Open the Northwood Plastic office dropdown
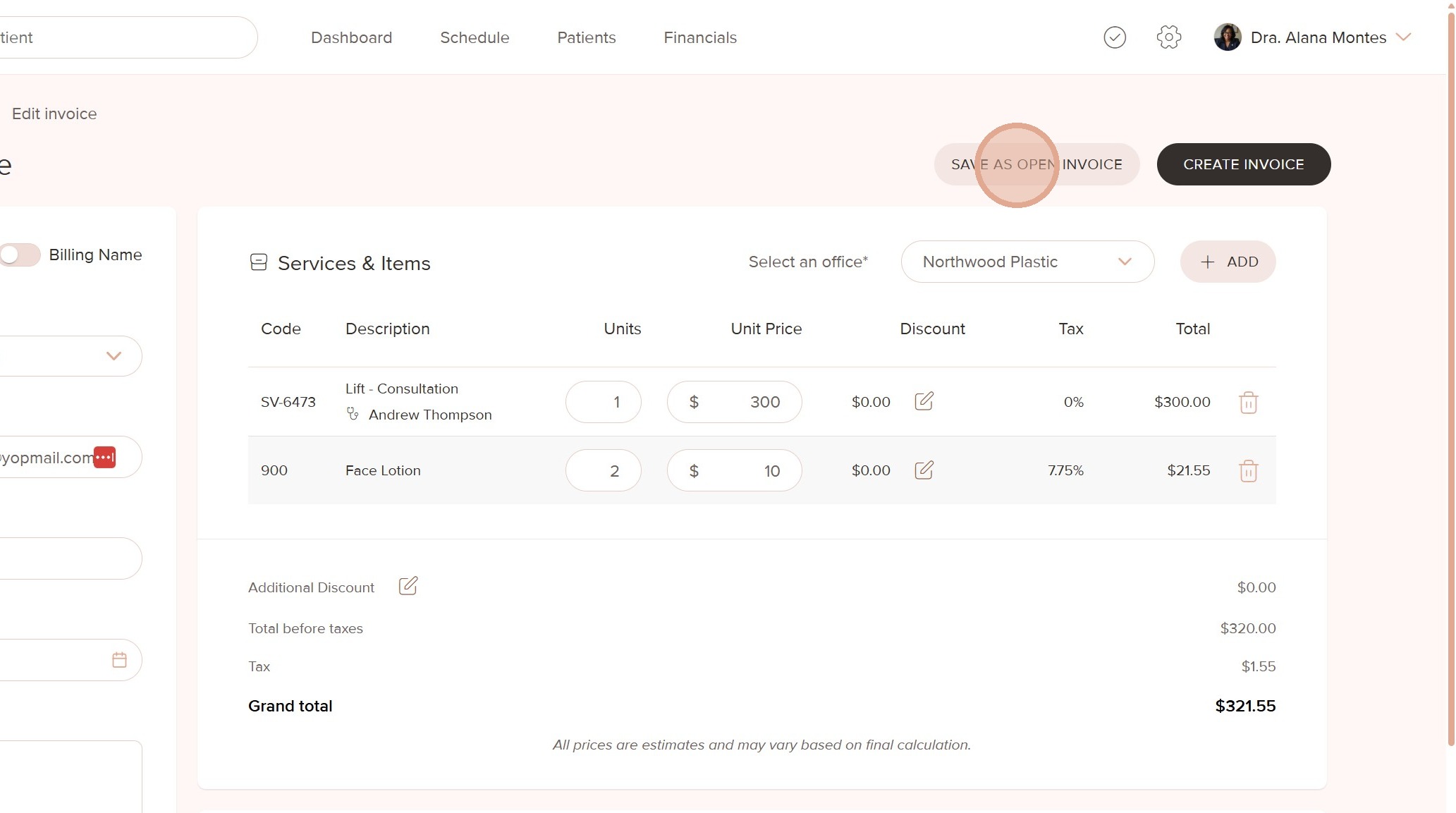1456x813 pixels. (x=1027, y=262)
